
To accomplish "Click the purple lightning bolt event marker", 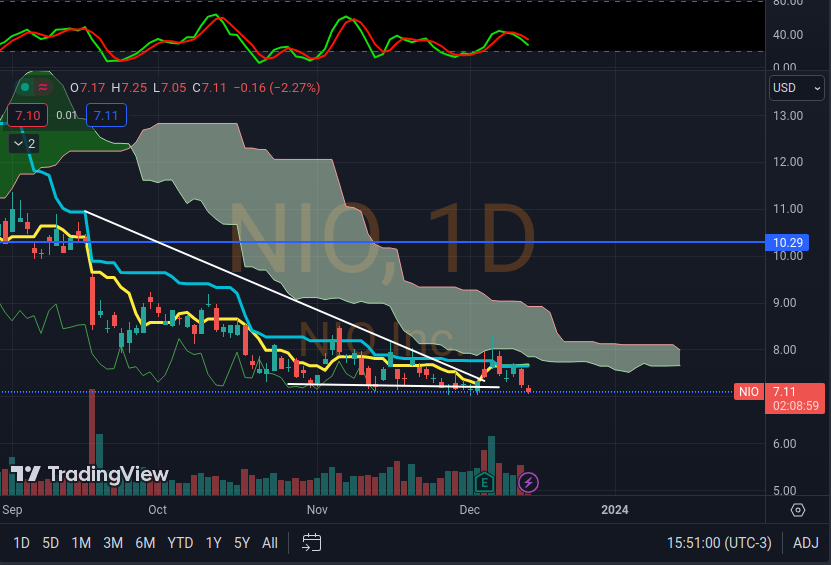I will (x=528, y=483).
